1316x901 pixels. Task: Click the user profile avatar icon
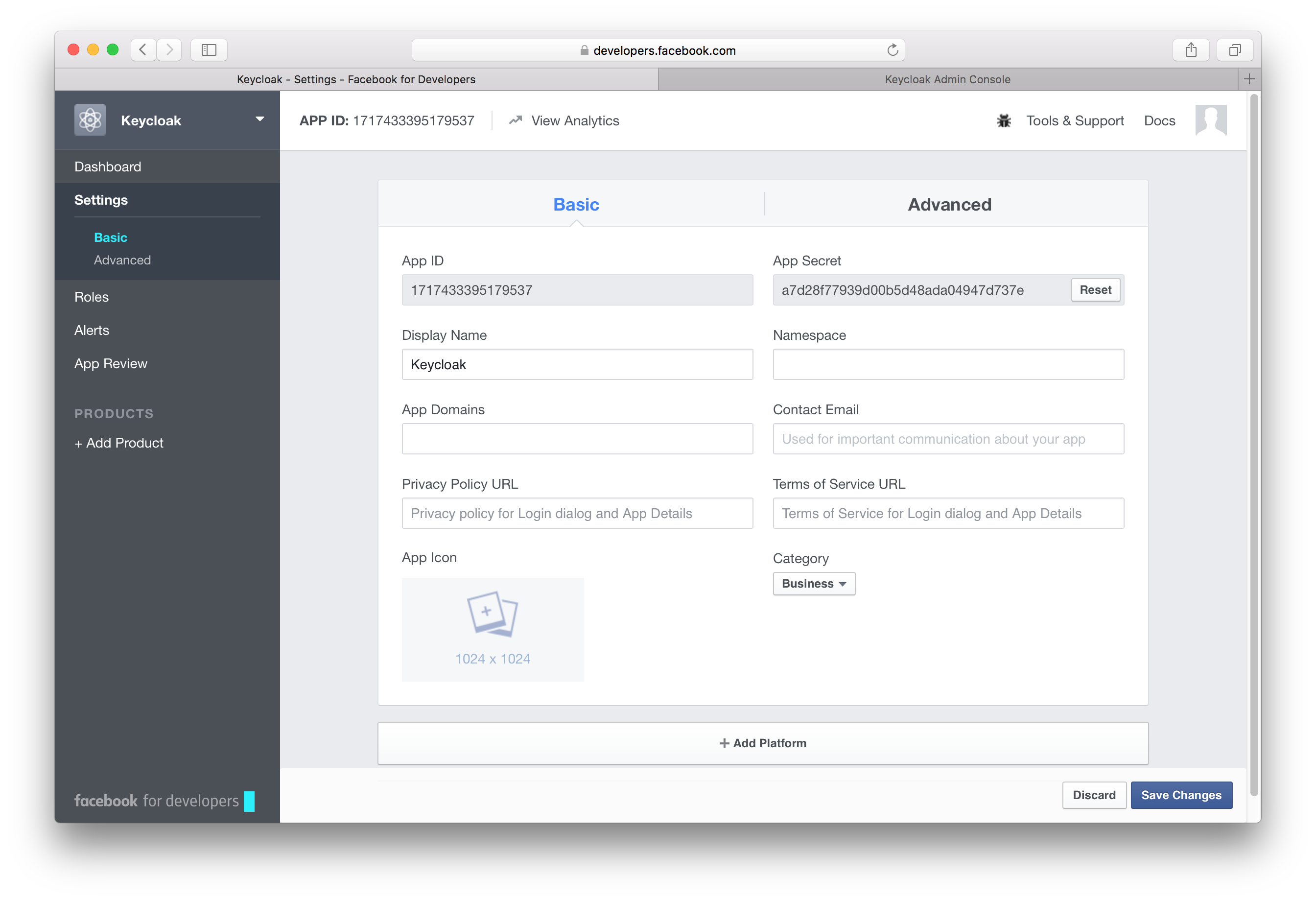[x=1210, y=120]
